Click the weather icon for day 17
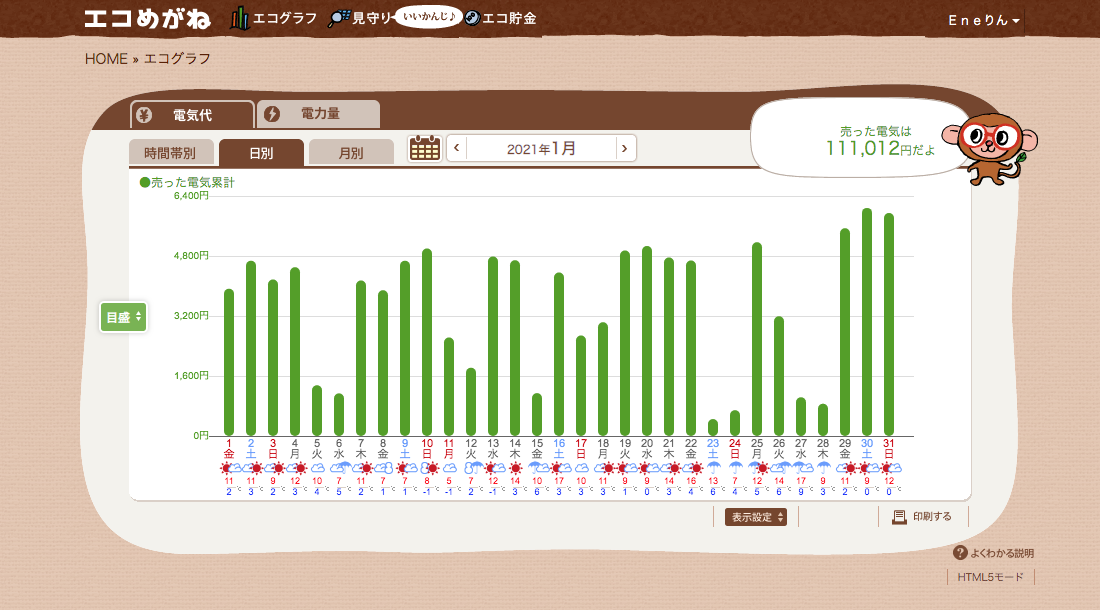This screenshot has width=1100, height=610. pyautogui.click(x=581, y=468)
